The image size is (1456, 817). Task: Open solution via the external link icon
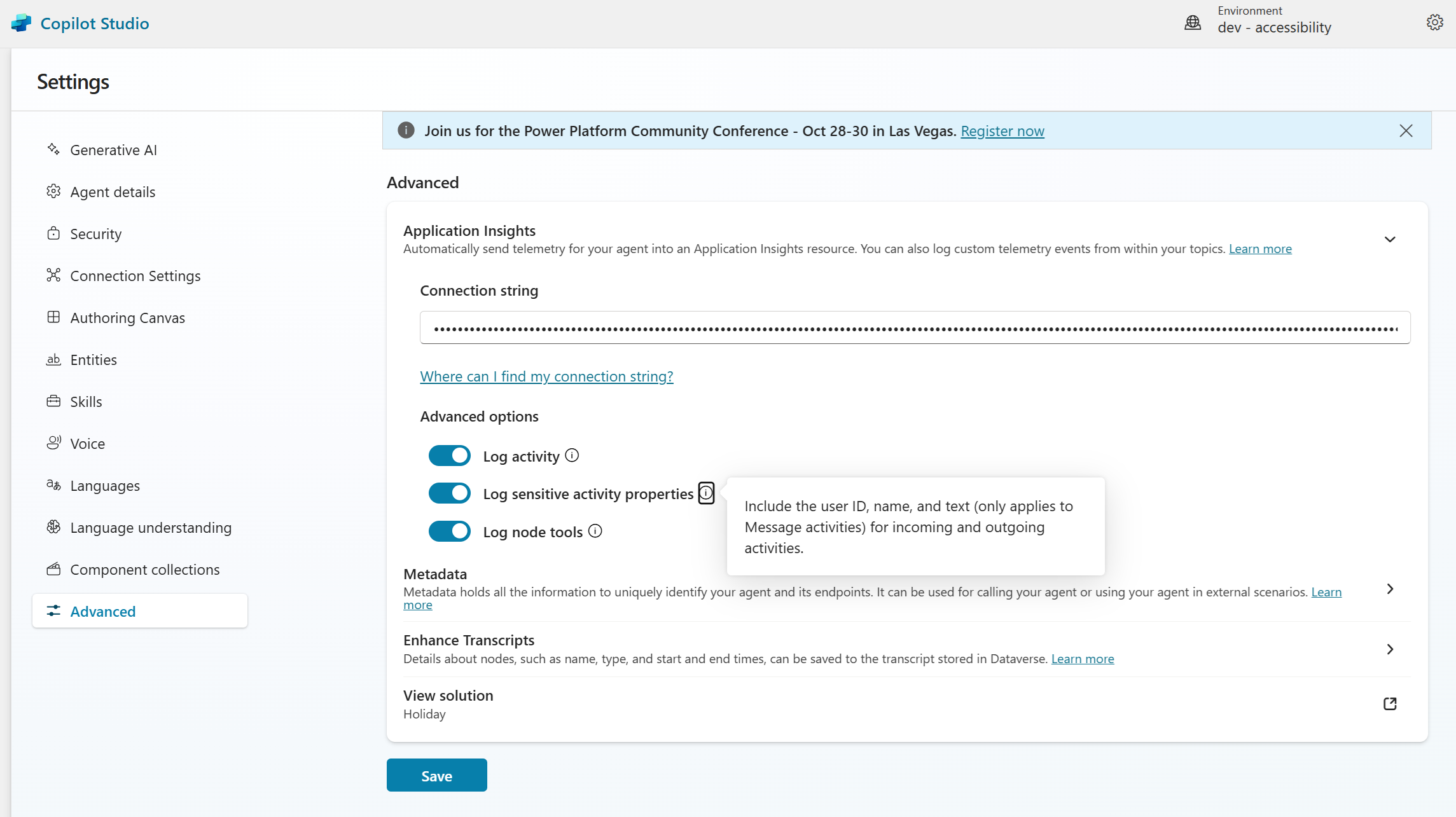pyautogui.click(x=1389, y=704)
